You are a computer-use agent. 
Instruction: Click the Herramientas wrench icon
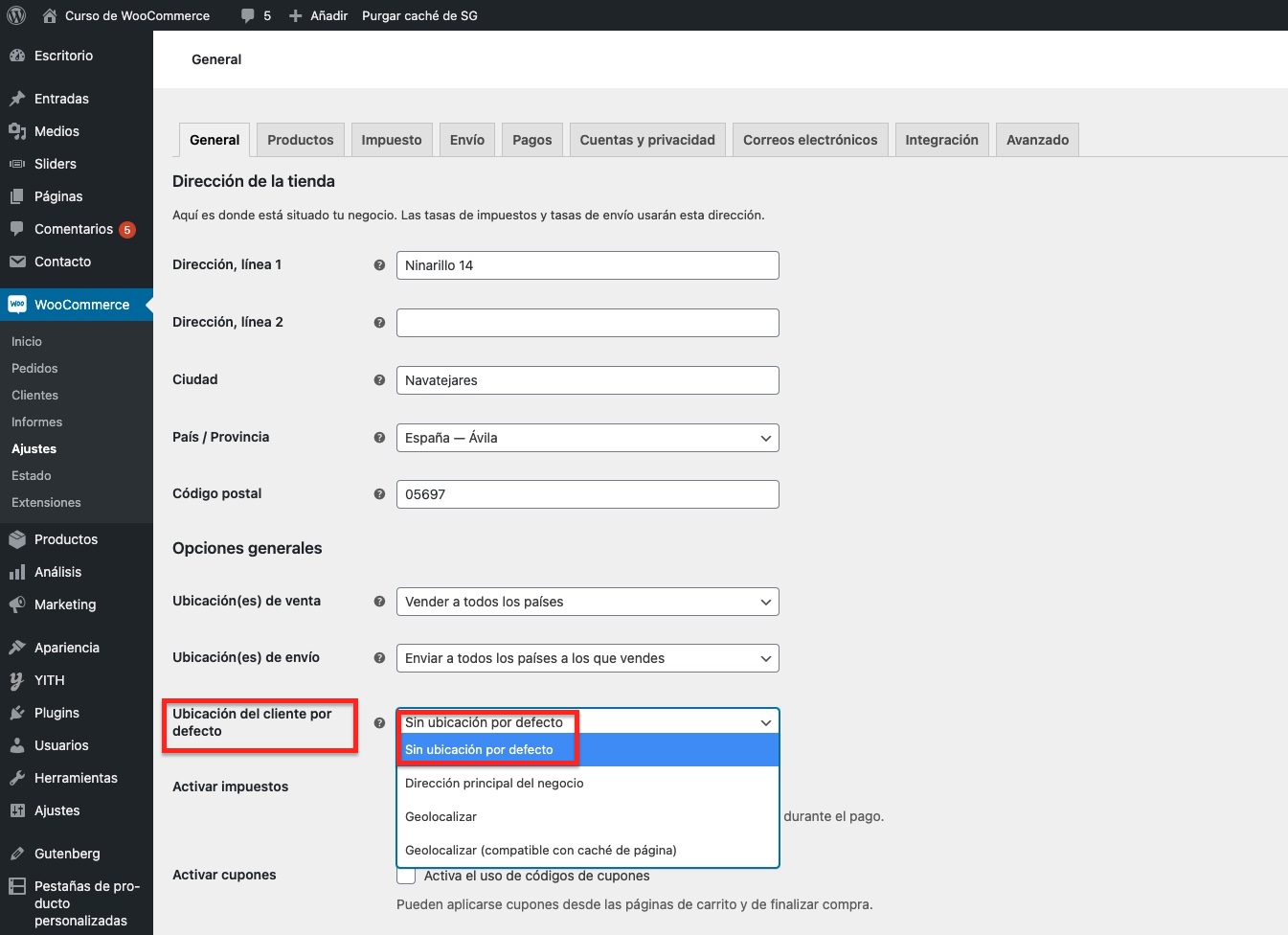coord(17,778)
